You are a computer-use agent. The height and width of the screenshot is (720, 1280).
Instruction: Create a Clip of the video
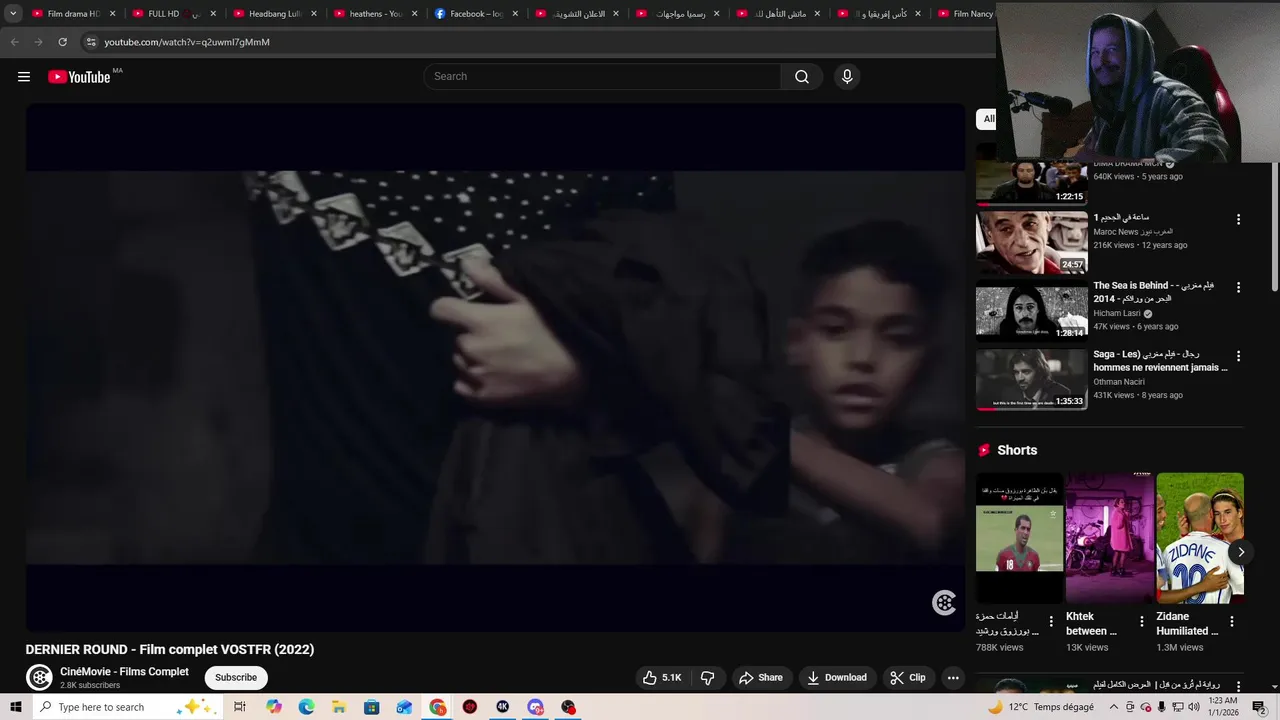[x=908, y=678]
